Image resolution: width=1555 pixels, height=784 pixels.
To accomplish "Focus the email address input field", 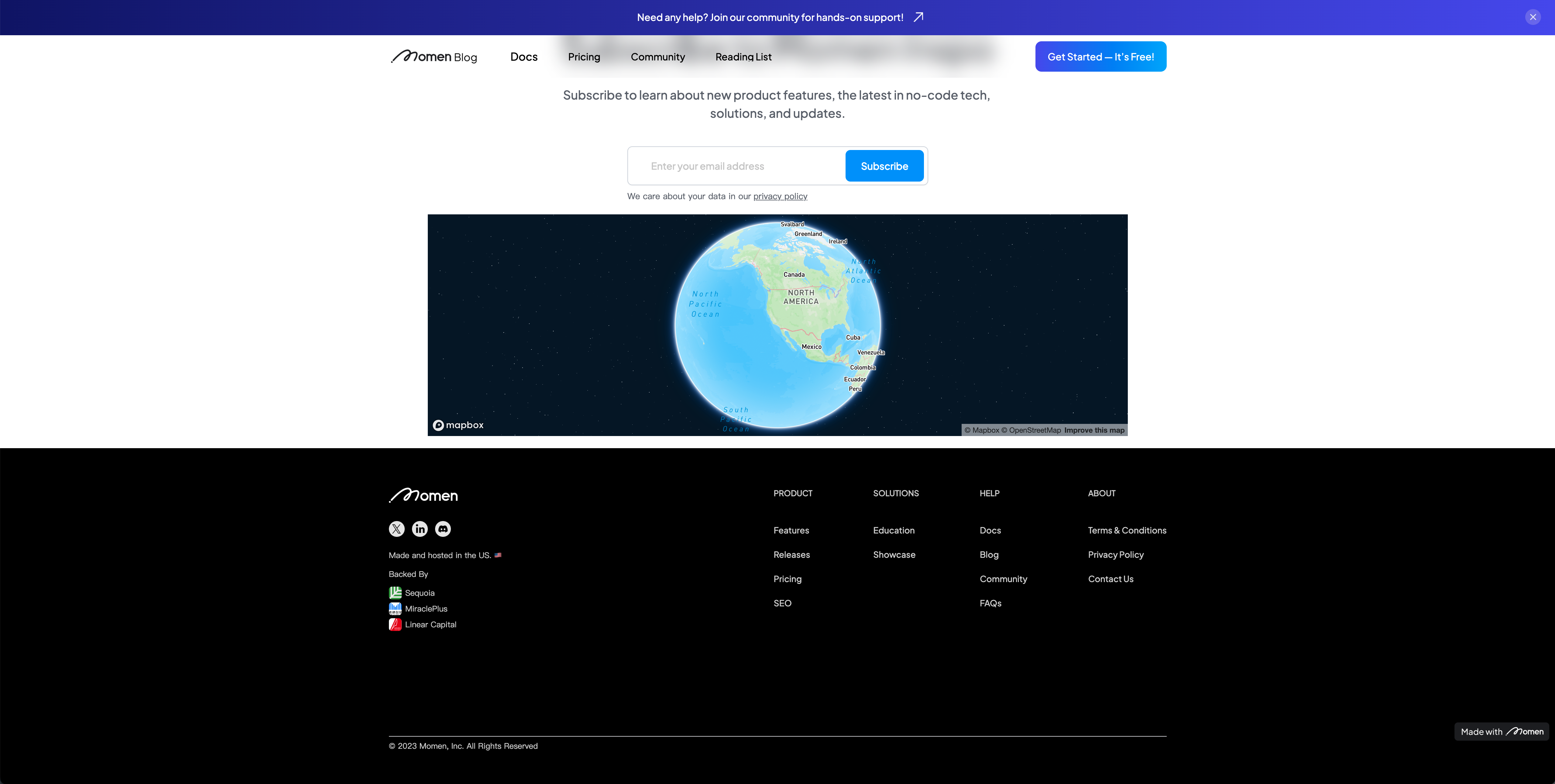I will point(736,166).
